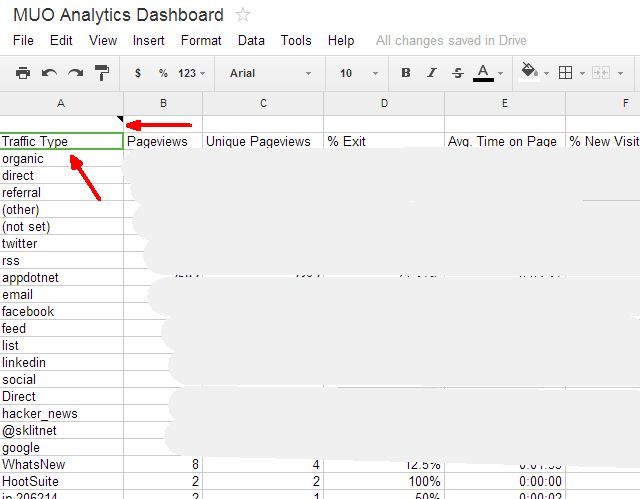Click the Print icon
The width and height of the screenshot is (640, 499).
point(23,73)
